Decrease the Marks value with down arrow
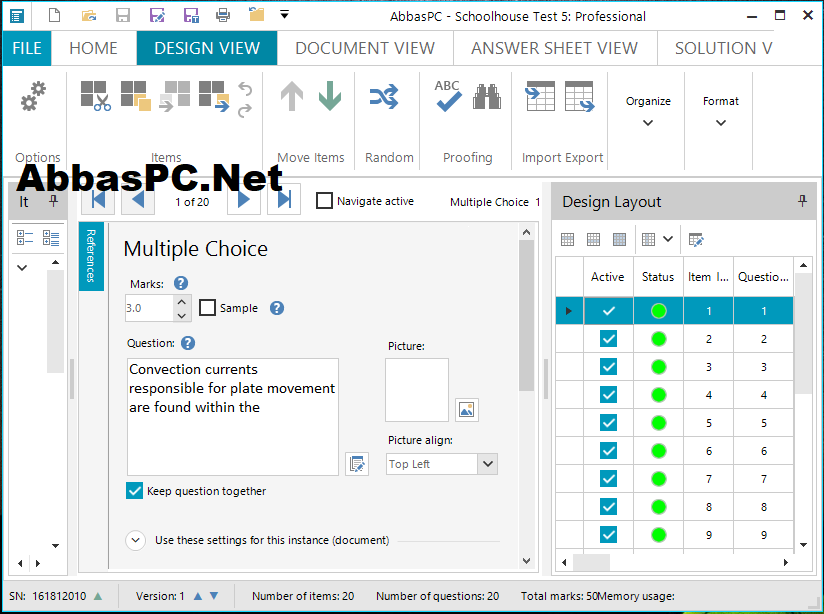 [x=181, y=315]
